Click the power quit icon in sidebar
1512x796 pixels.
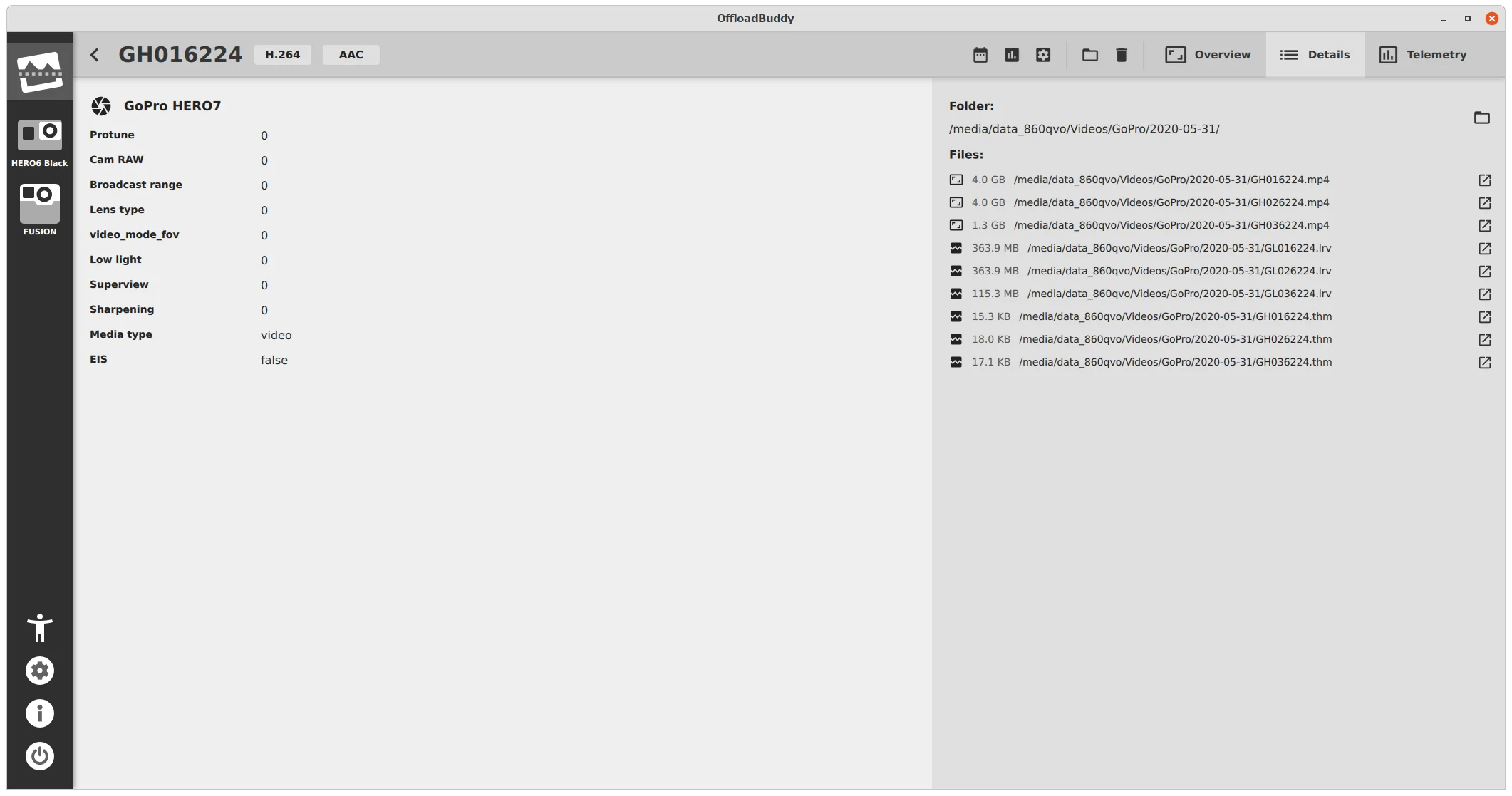point(40,756)
